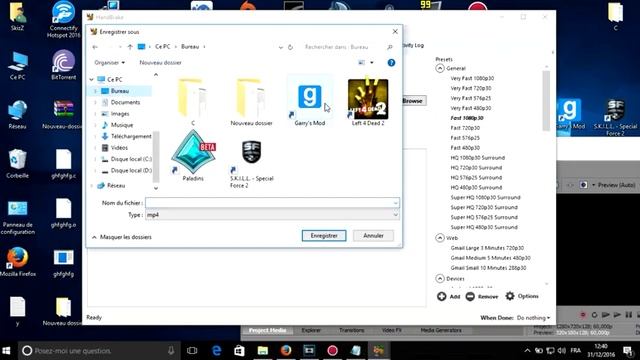
Task: Open the Type mp4 combo box
Action: click(272, 215)
